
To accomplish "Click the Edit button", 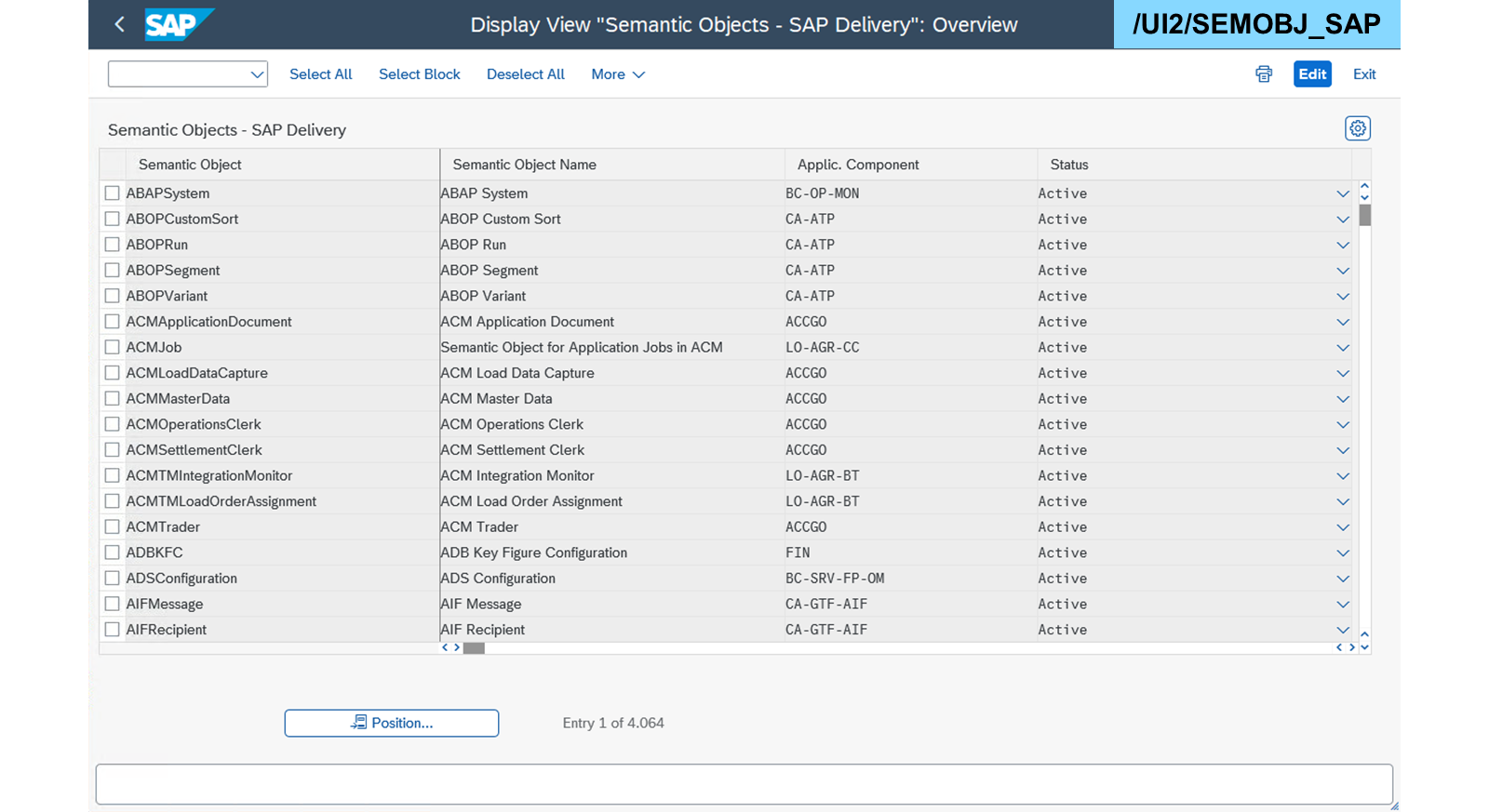I will tap(1312, 74).
